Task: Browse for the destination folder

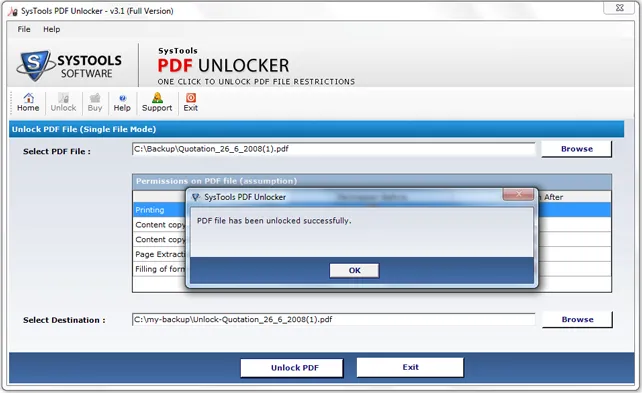Action: point(577,319)
